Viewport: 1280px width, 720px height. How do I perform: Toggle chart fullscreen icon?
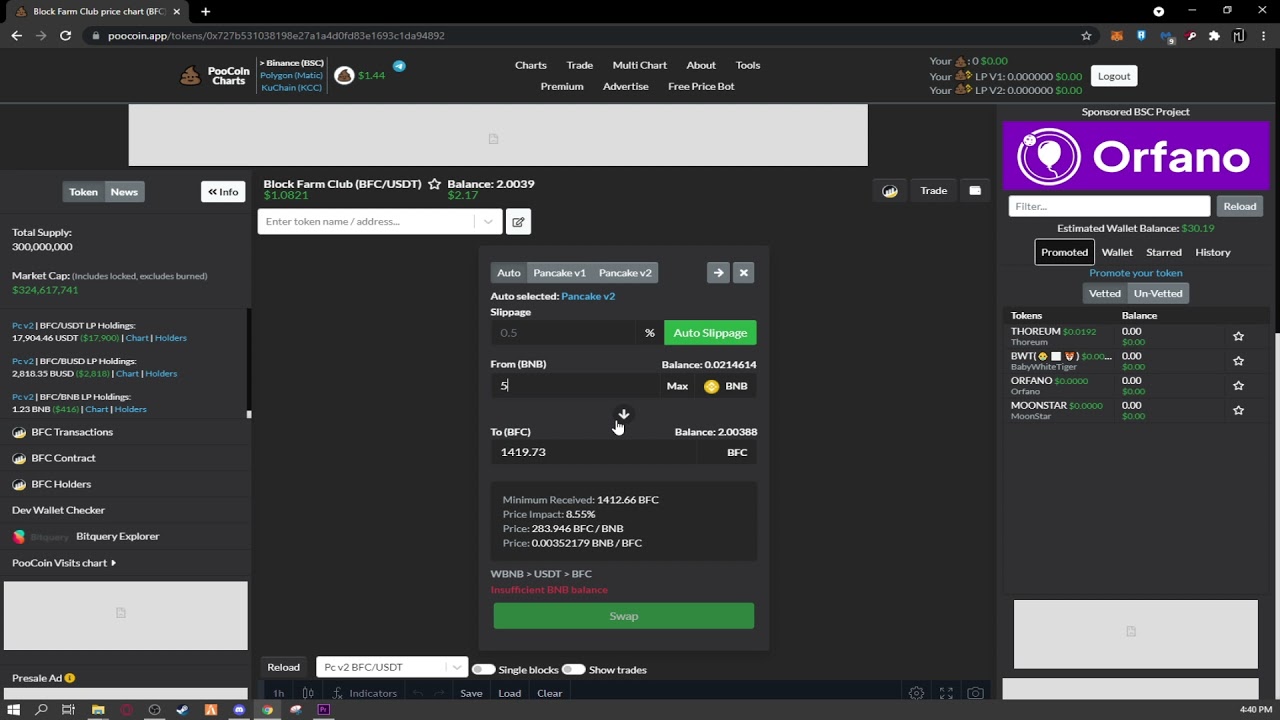[x=946, y=693]
